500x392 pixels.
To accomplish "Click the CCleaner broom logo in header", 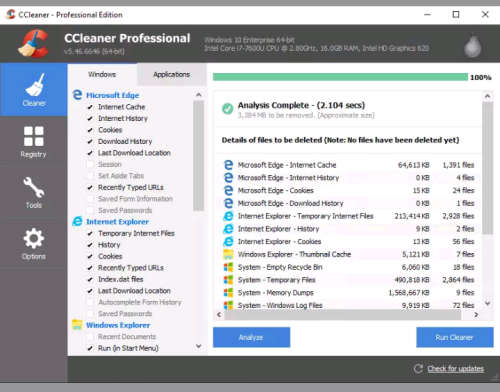I will (33, 44).
